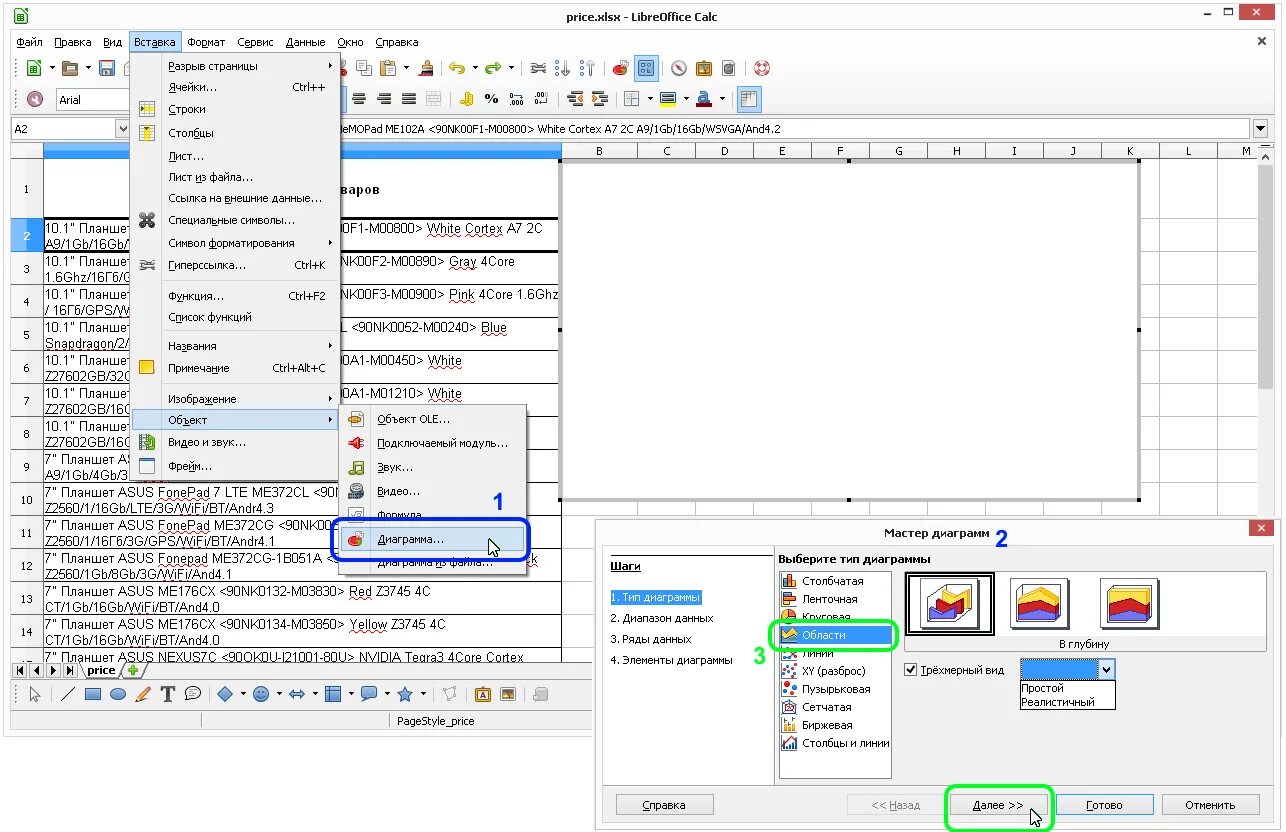
Task: Open the Файл menu
Action: point(29,42)
